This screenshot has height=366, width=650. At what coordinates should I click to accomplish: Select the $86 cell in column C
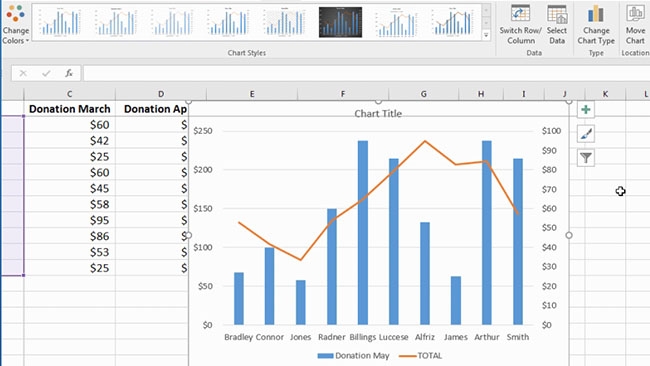tap(70, 236)
